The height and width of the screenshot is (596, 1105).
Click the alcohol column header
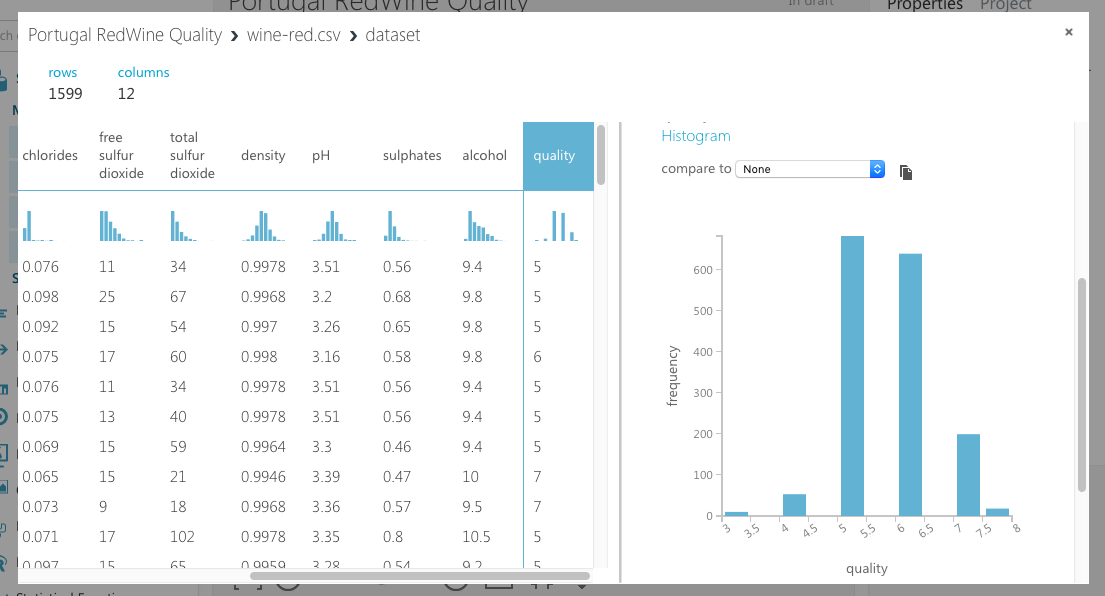[484, 156]
